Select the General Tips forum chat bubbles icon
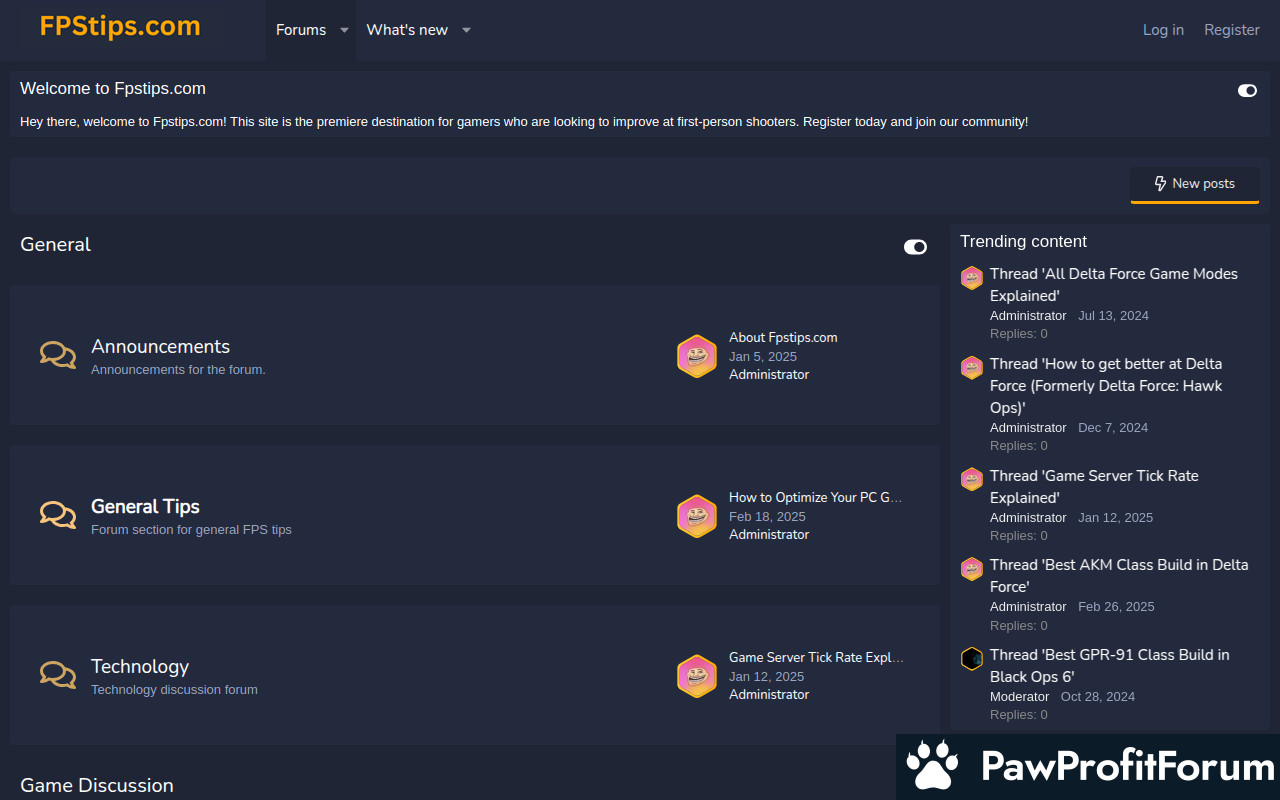Screen dimensions: 1280x800 pyautogui.click(x=58, y=515)
